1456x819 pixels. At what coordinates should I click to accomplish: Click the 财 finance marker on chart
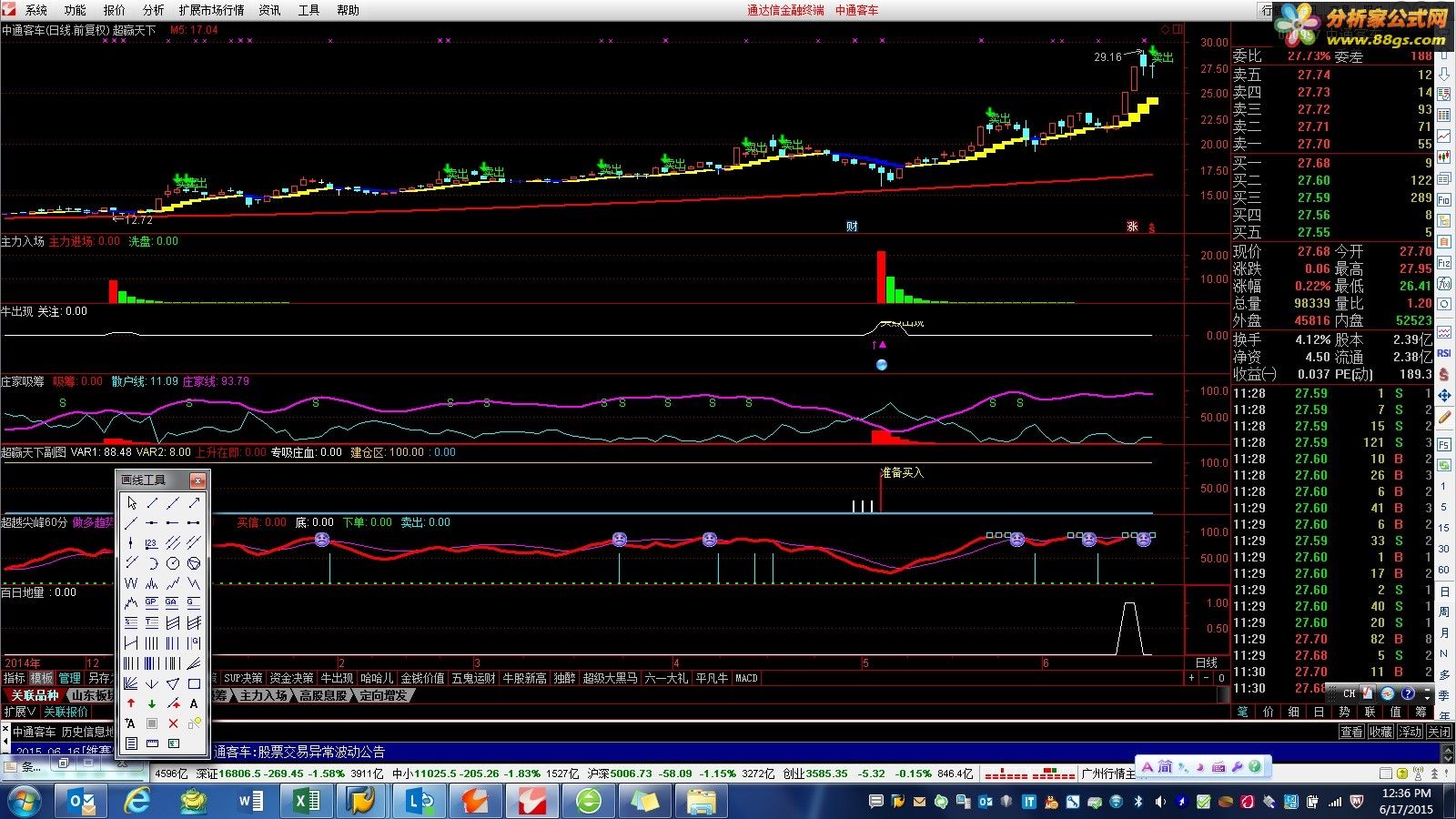click(852, 226)
